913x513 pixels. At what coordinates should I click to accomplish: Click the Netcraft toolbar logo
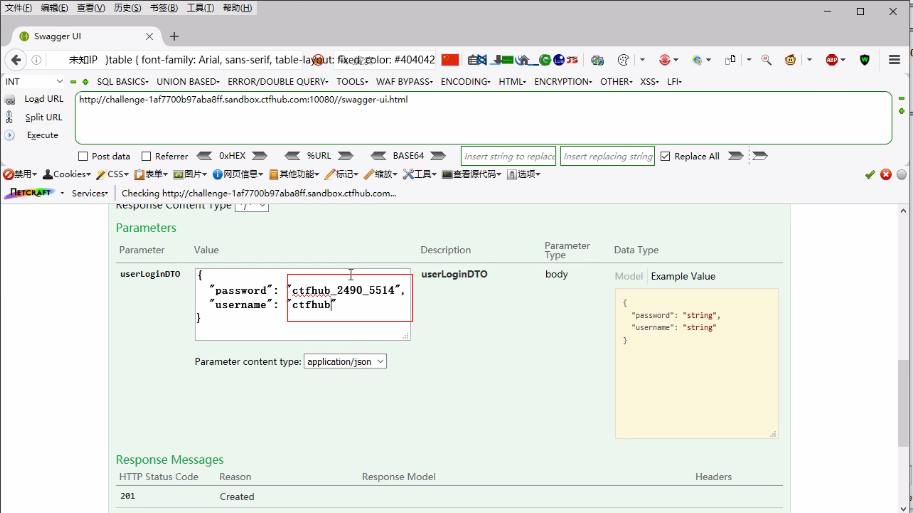[x=30, y=193]
